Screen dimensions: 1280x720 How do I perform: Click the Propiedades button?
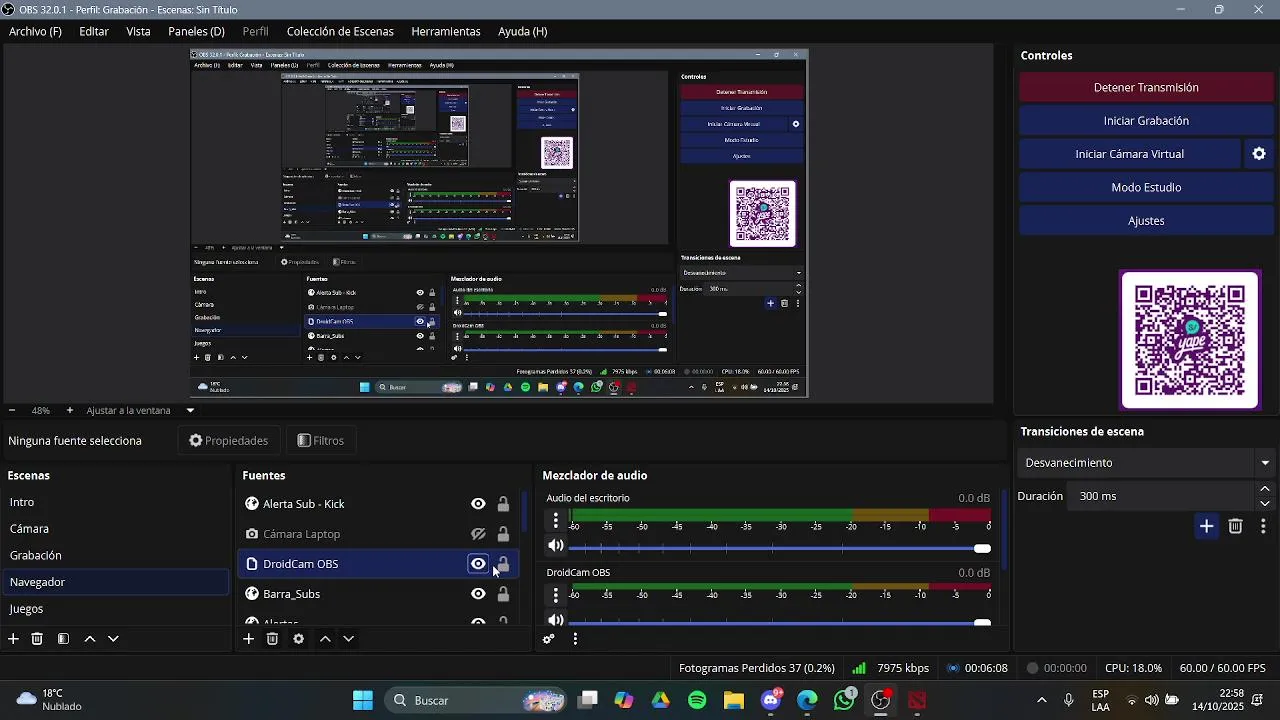pyautogui.click(x=229, y=440)
